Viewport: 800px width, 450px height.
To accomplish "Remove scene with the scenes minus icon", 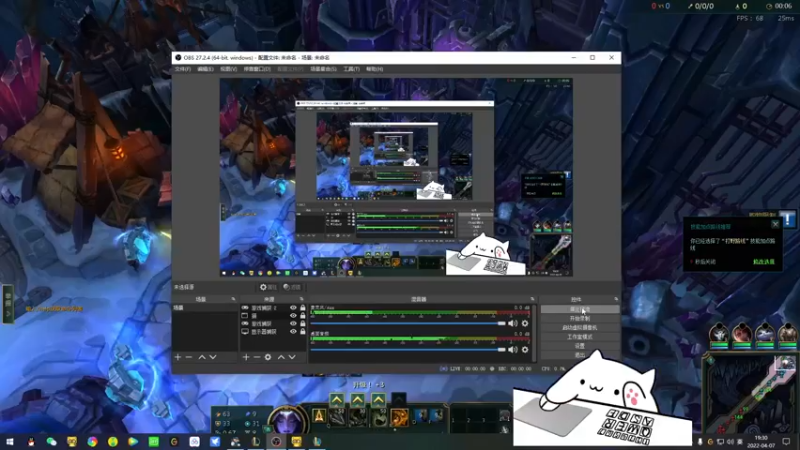I will 189,357.
